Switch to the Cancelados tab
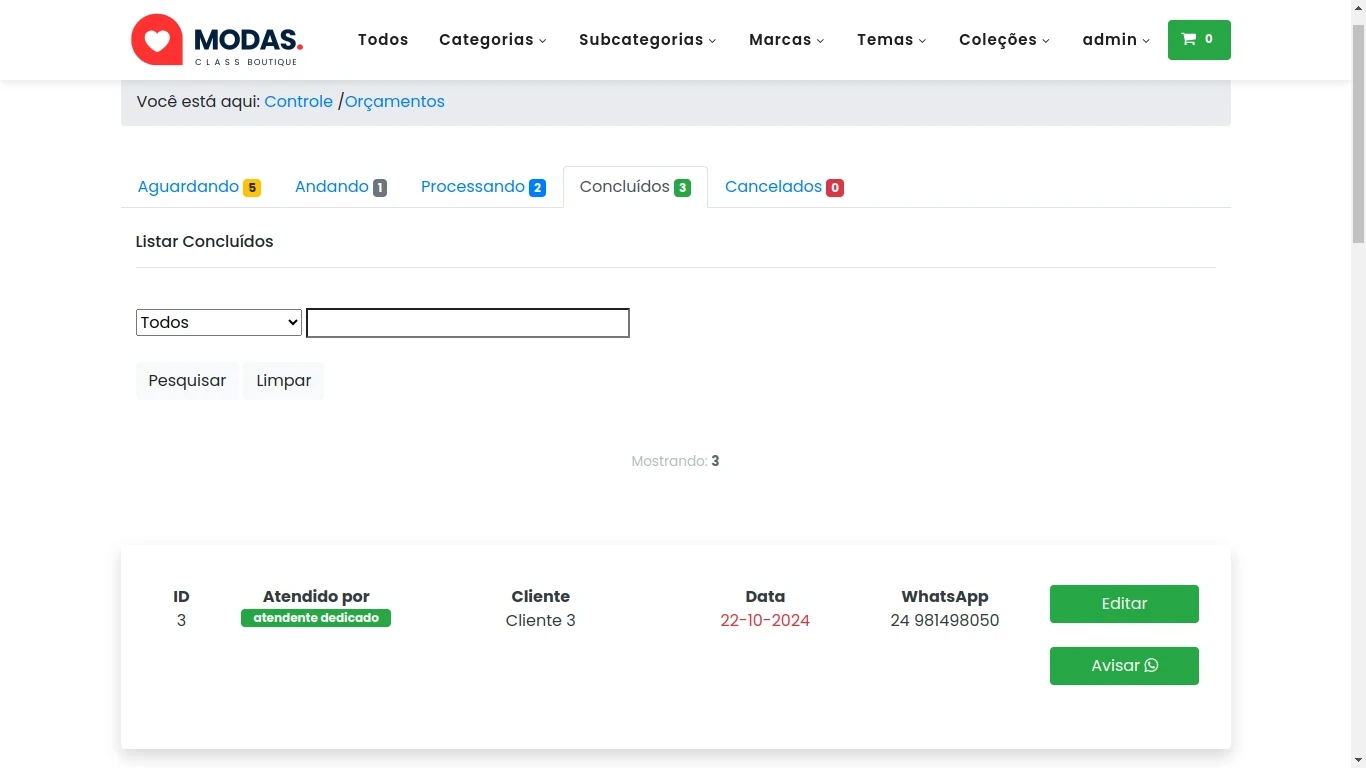The width and height of the screenshot is (1366, 768). 783,187
